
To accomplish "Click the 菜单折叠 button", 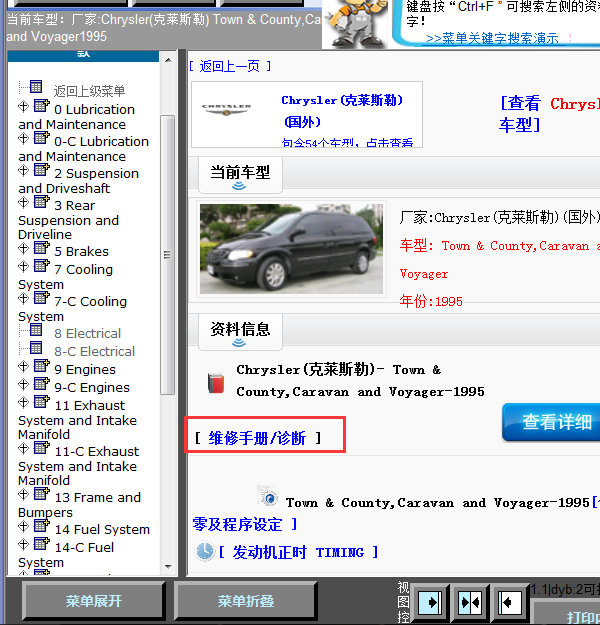I will (246, 601).
